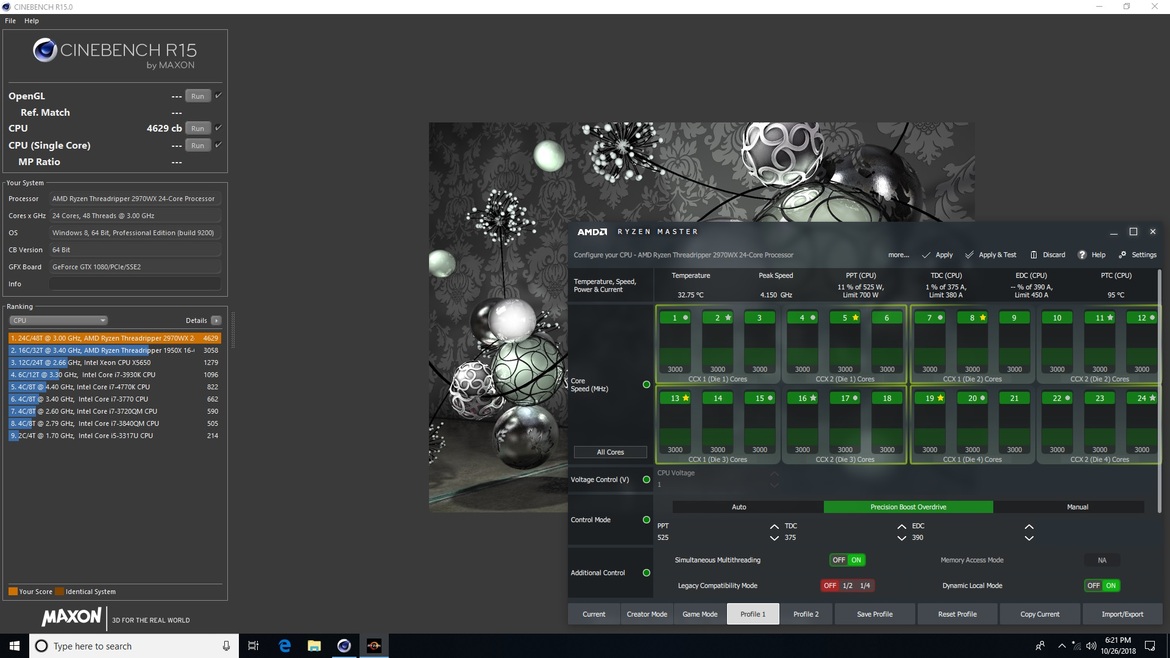Run the CPU Single Core benchmark
This screenshot has height=658, width=1170.
pos(198,145)
